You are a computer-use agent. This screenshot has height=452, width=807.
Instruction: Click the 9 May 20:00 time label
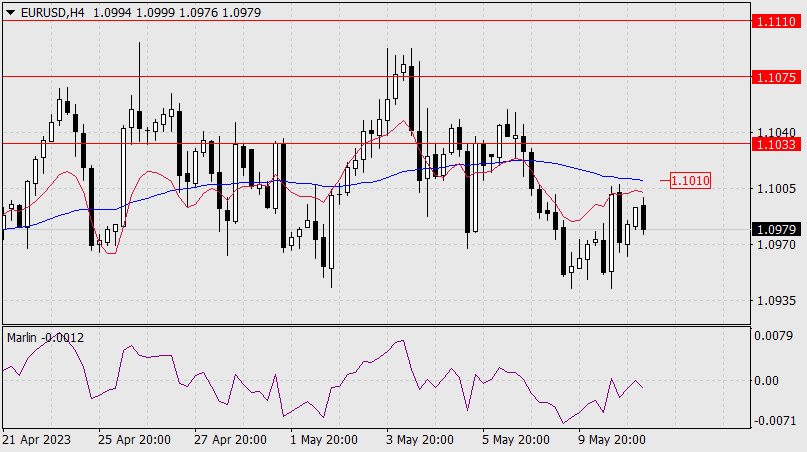(x=612, y=440)
